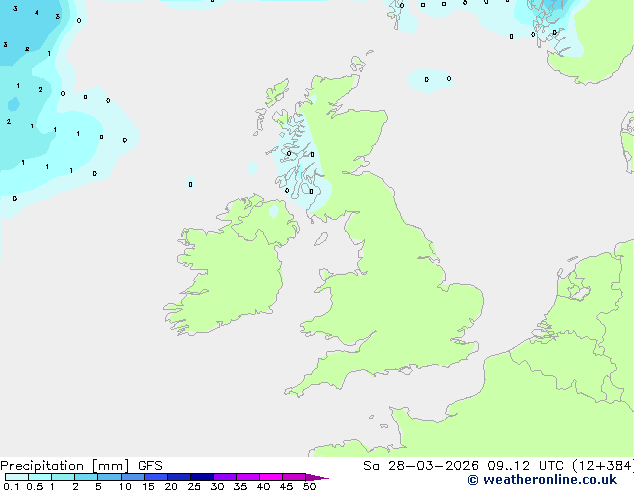Pick the legend swatch between 1 and 2
Screen dimensions: 634x490
(x=63, y=477)
